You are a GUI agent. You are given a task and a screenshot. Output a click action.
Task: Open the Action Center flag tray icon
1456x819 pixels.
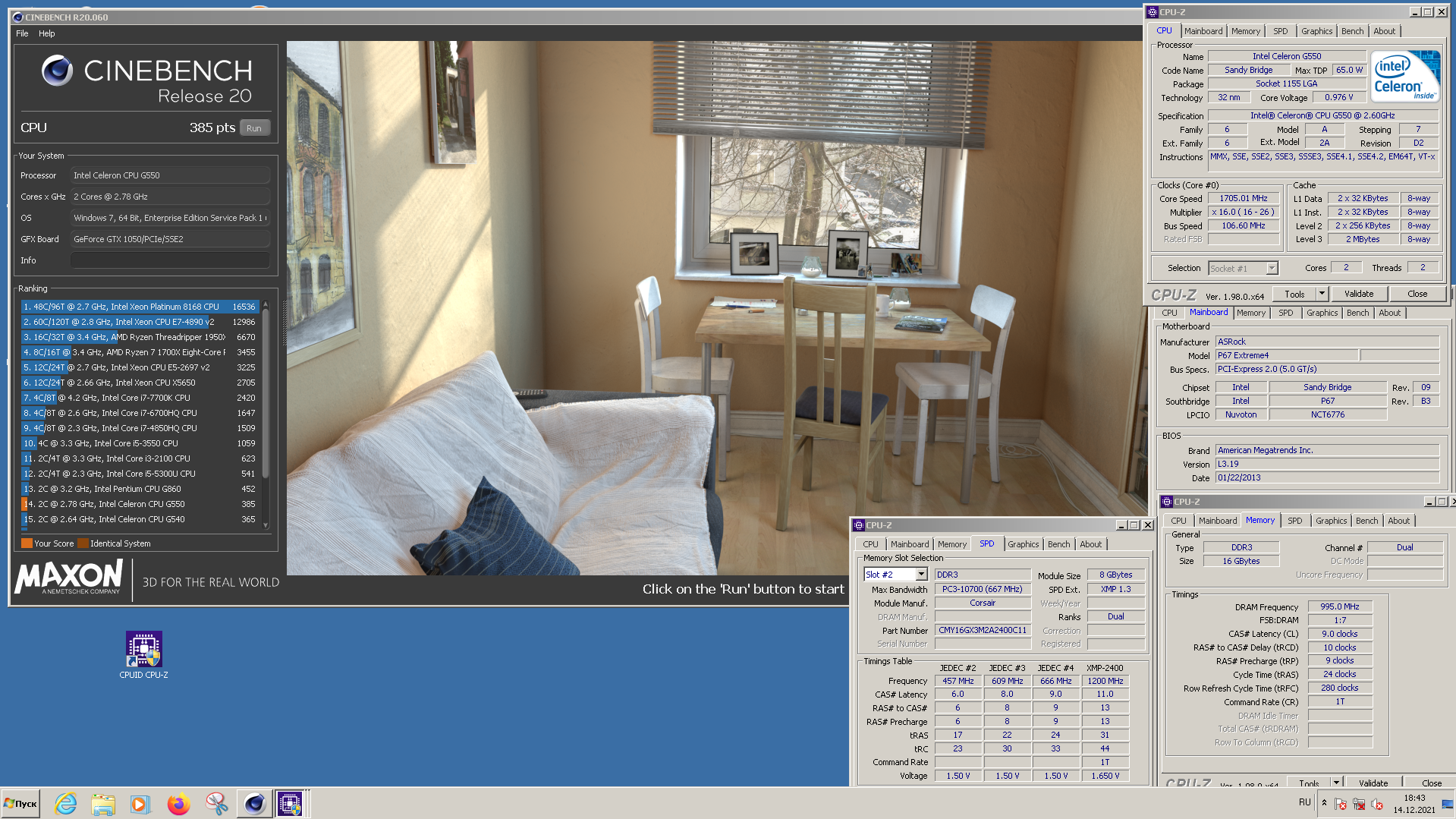1341,804
